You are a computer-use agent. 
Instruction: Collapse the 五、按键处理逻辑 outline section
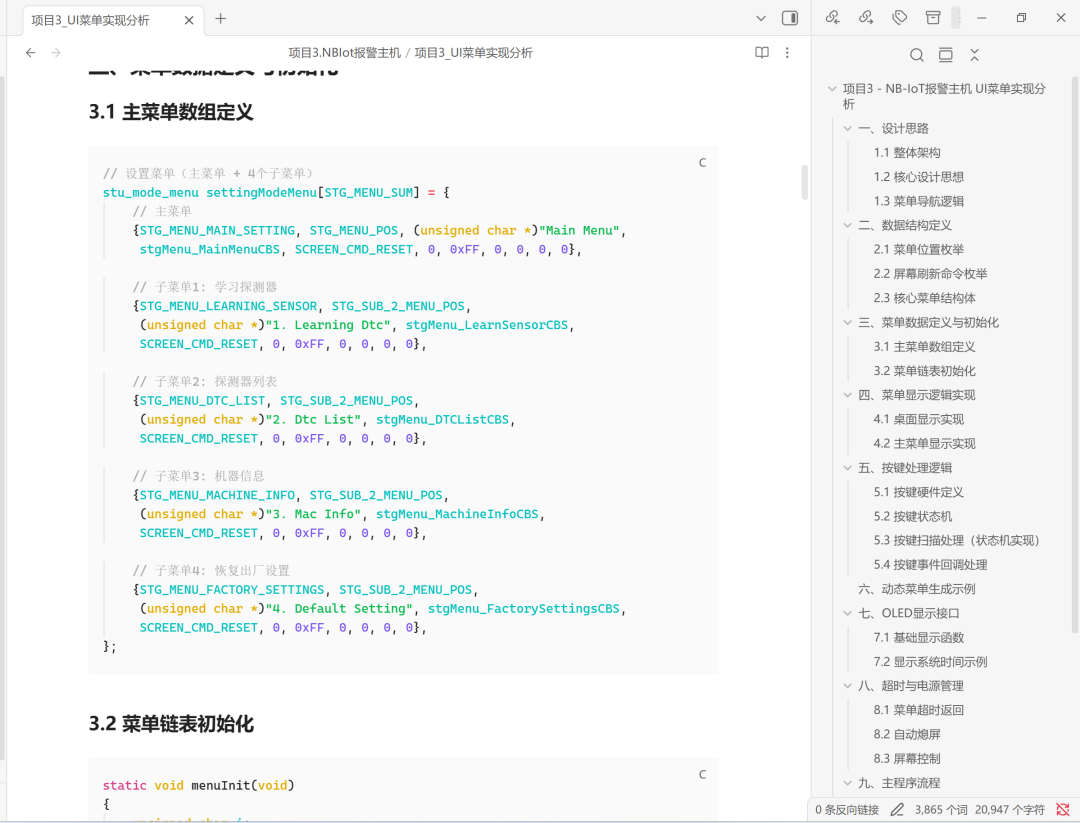[848, 468]
